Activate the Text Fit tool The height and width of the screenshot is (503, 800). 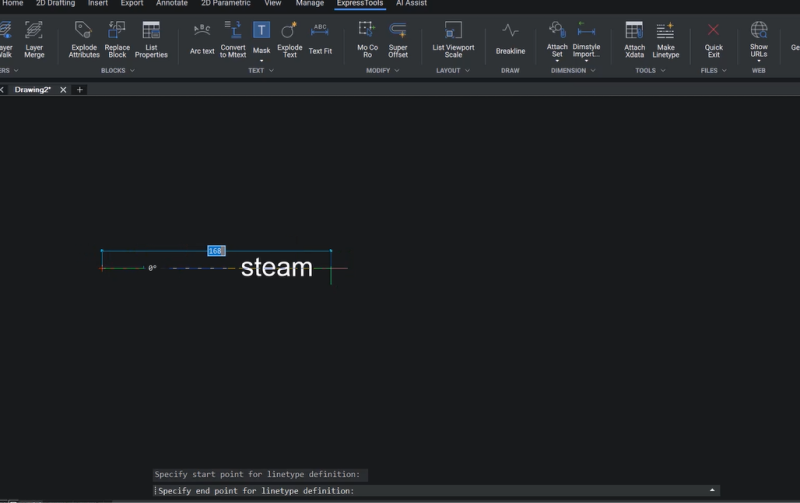320,39
